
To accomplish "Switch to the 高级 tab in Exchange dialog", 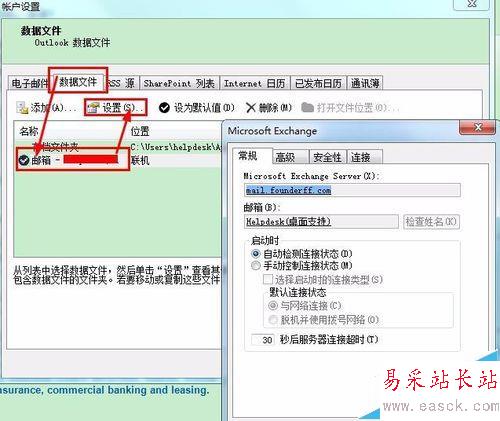I will 290,157.
